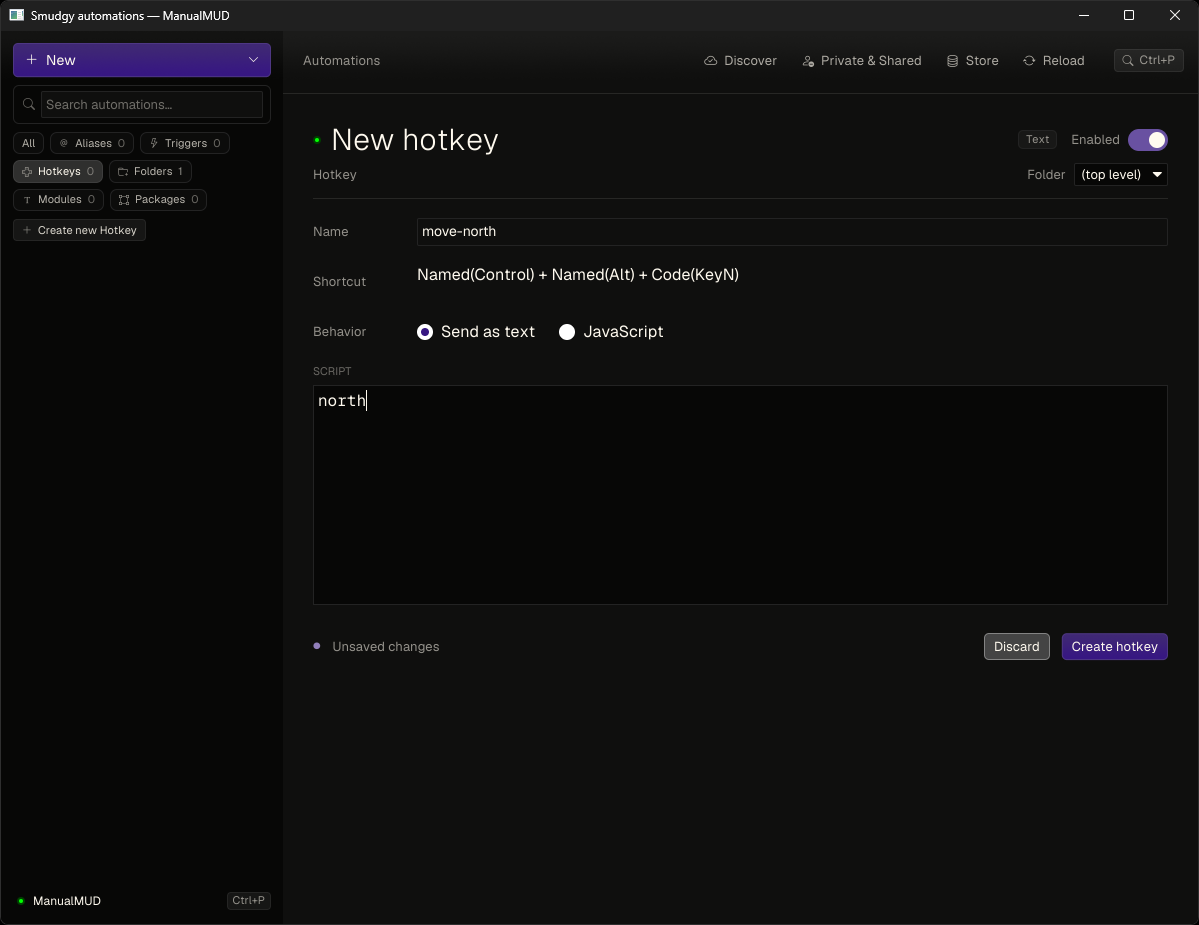Click the app icon in title bar
Viewport: 1199px width, 925px height.
[x=17, y=15]
